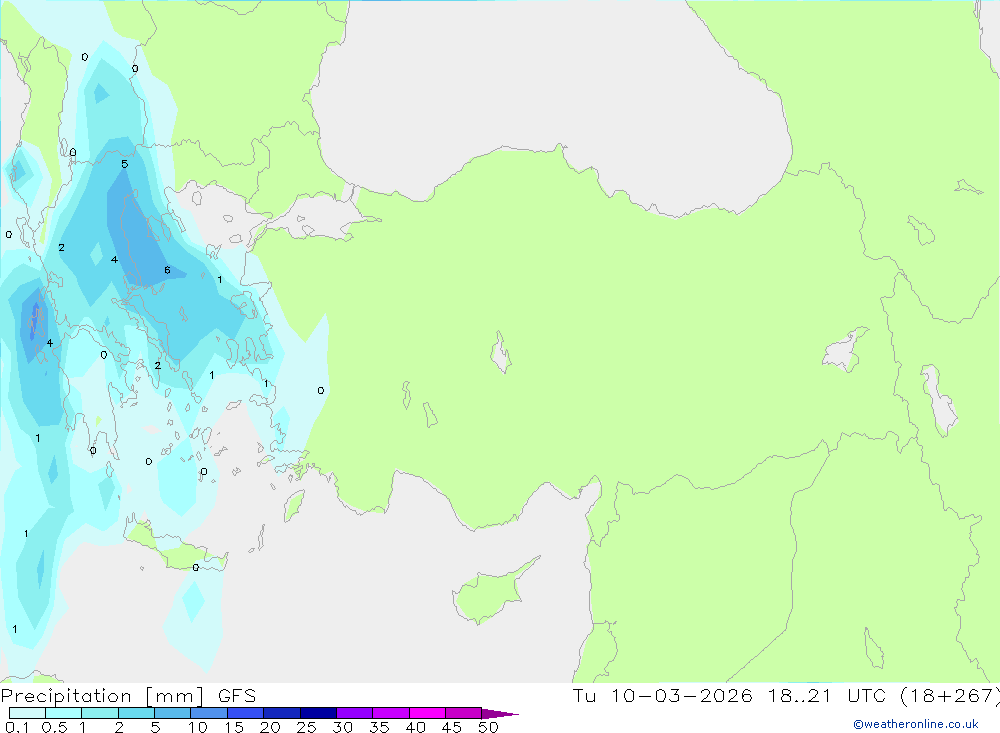This screenshot has width=1000, height=733.
Task: Click the "Precipitation [mm]" title text
Action: pos(102,696)
